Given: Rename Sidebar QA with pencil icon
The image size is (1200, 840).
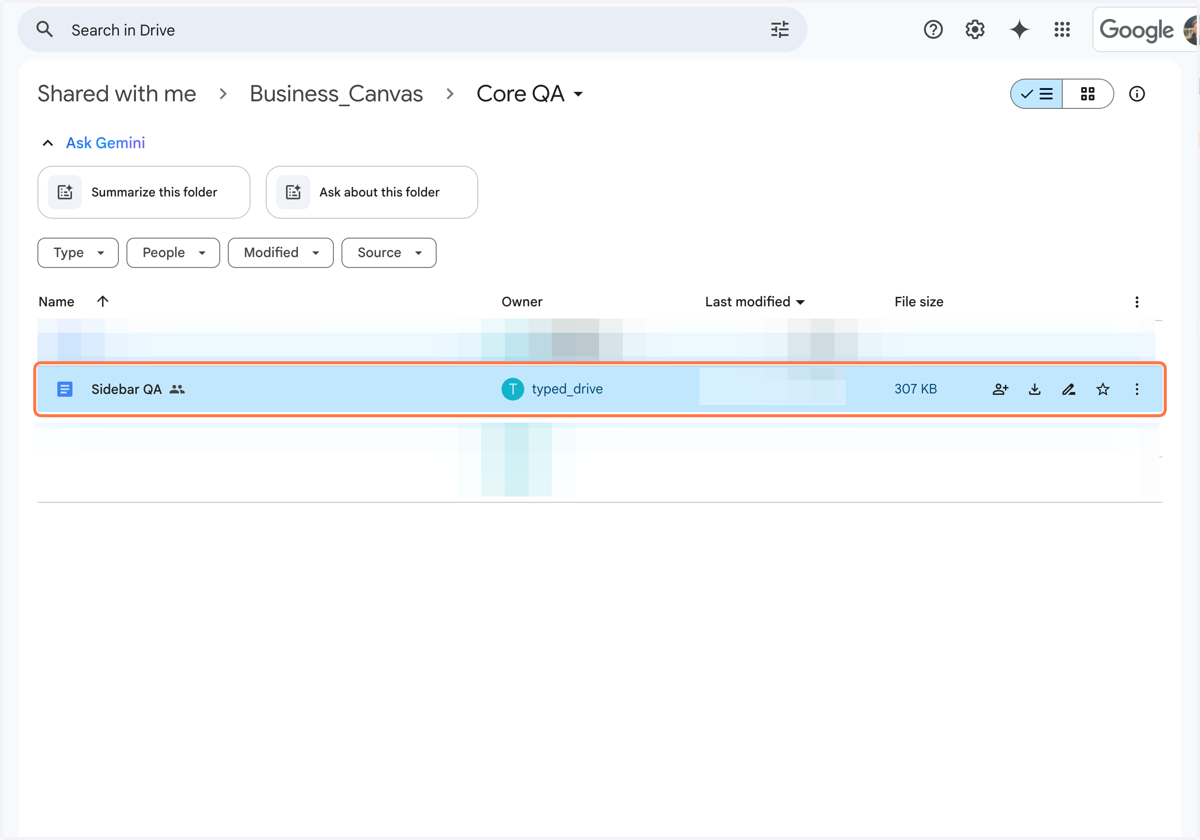Looking at the screenshot, I should coord(1069,389).
